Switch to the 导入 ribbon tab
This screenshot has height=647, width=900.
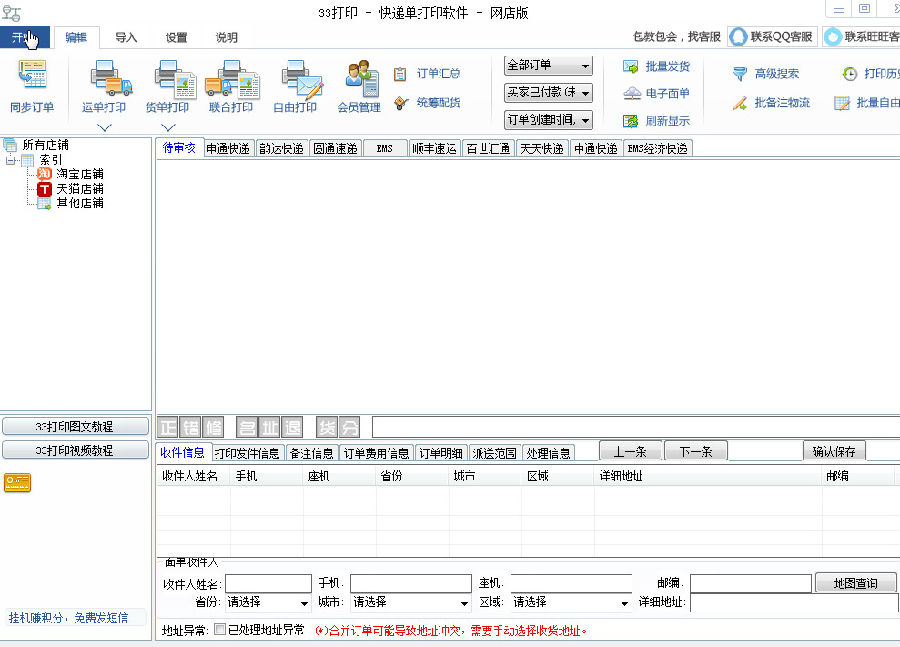[x=126, y=38]
